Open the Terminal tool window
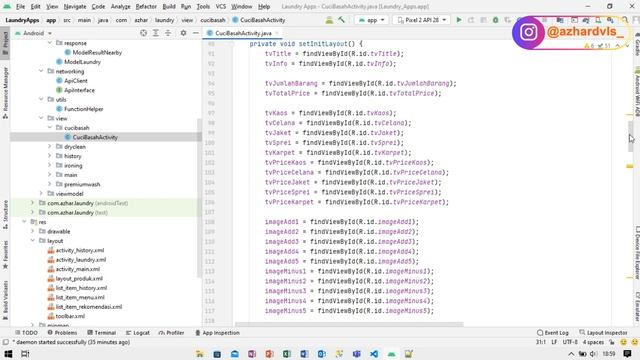This screenshot has height=360, width=640. [x=101, y=333]
